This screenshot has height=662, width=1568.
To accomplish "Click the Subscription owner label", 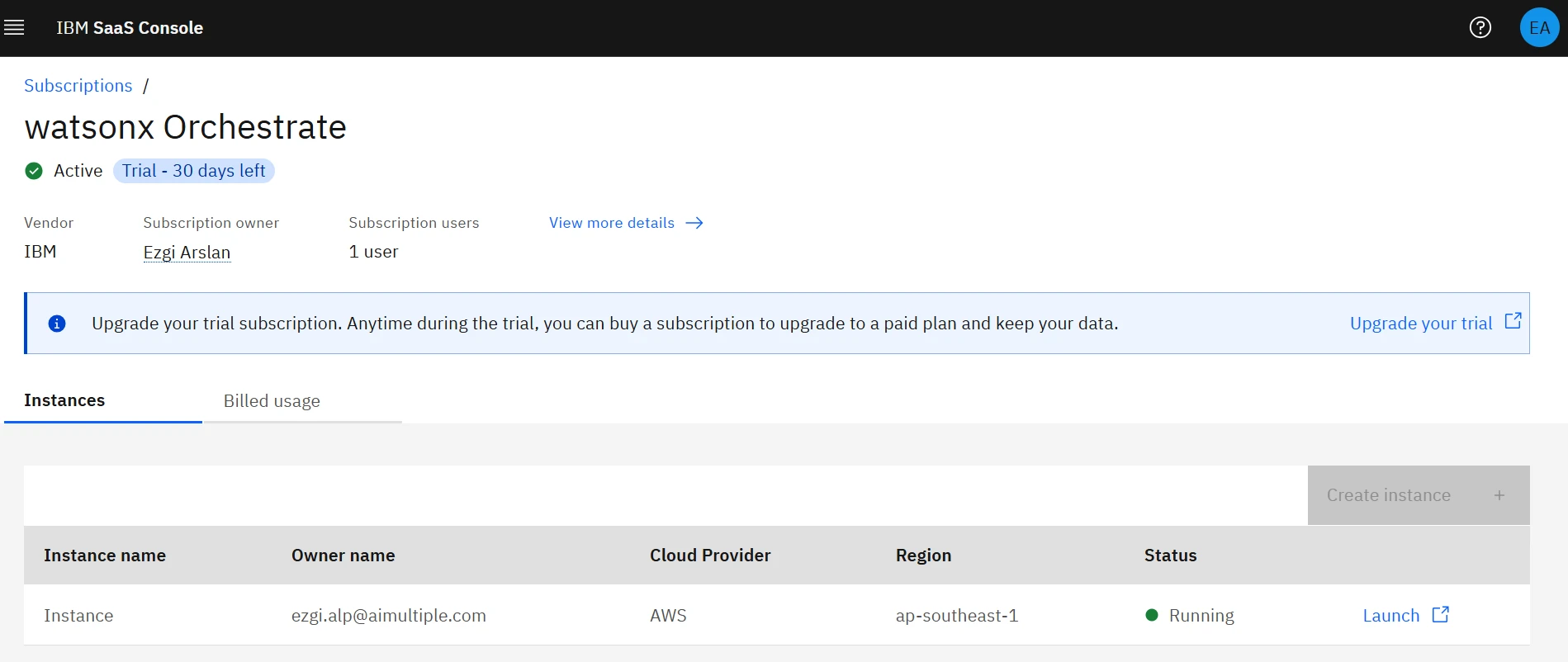I will pyautogui.click(x=211, y=223).
